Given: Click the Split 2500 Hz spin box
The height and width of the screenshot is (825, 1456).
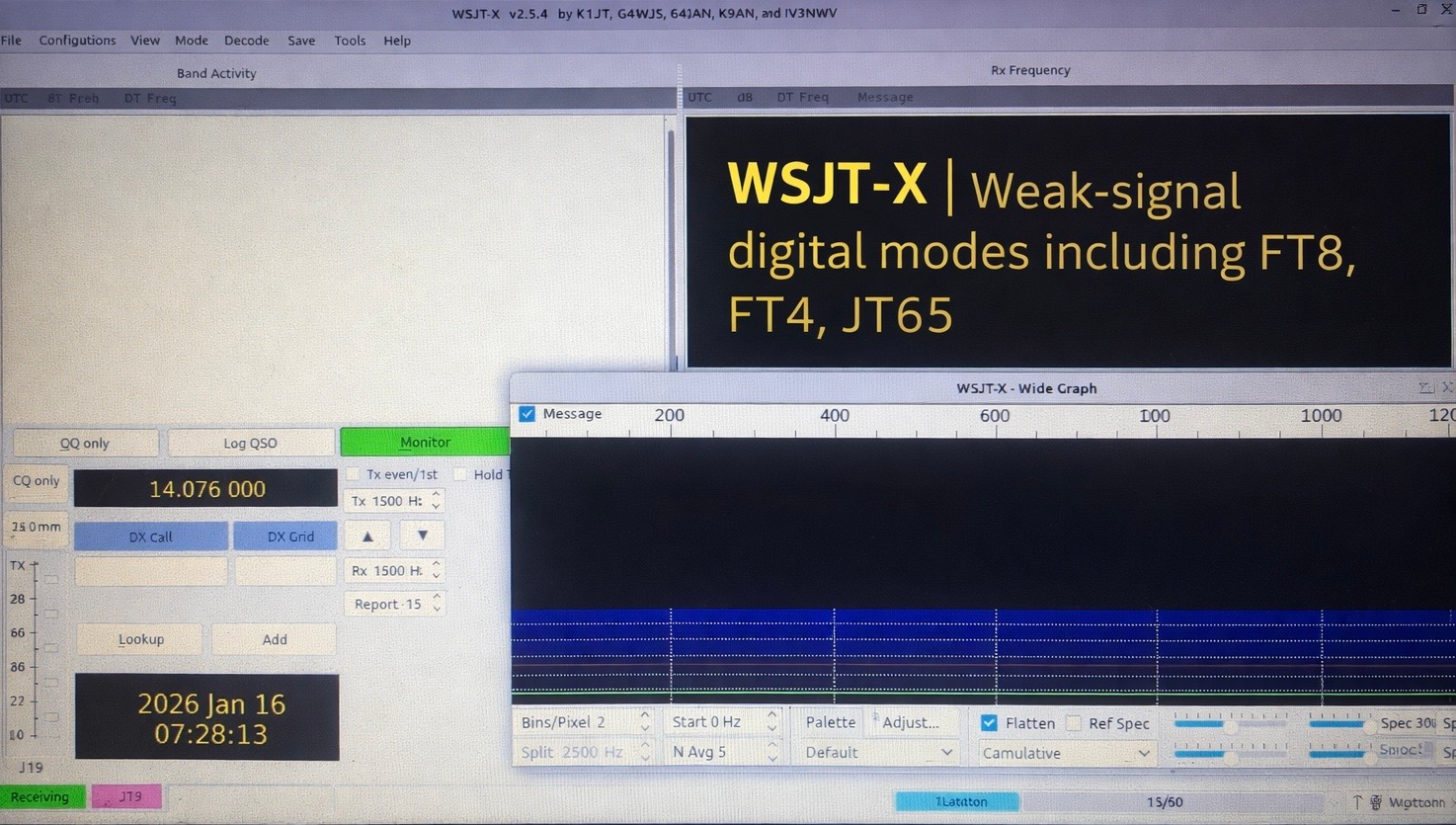Looking at the screenshot, I should click(x=584, y=752).
